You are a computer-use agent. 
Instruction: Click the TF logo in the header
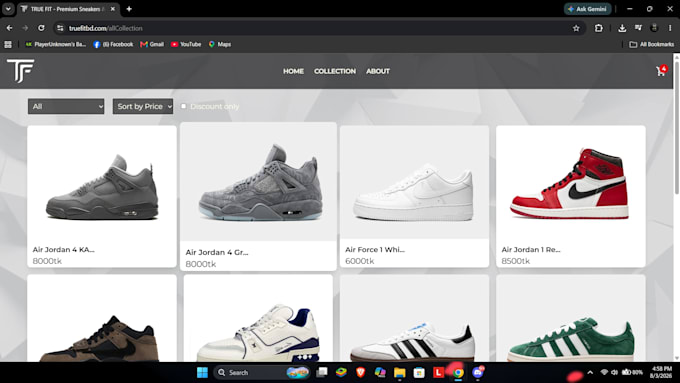(20, 71)
